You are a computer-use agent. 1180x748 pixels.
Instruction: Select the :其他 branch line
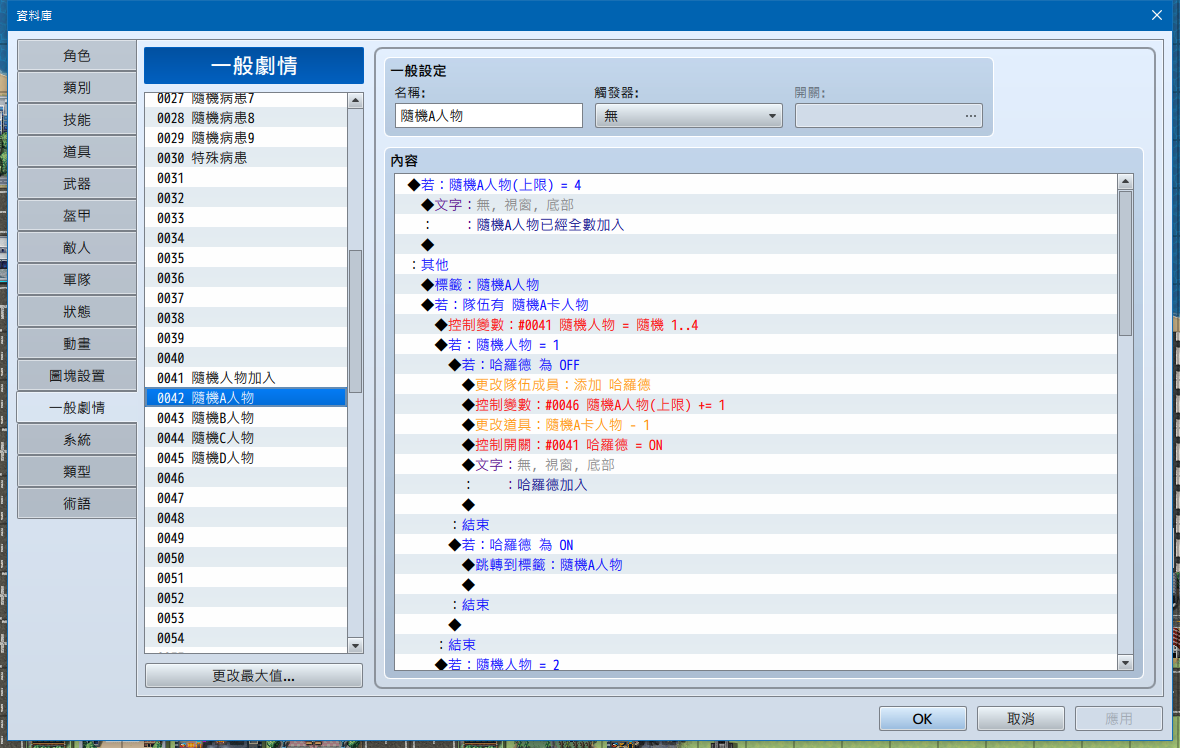pyautogui.click(x=756, y=265)
